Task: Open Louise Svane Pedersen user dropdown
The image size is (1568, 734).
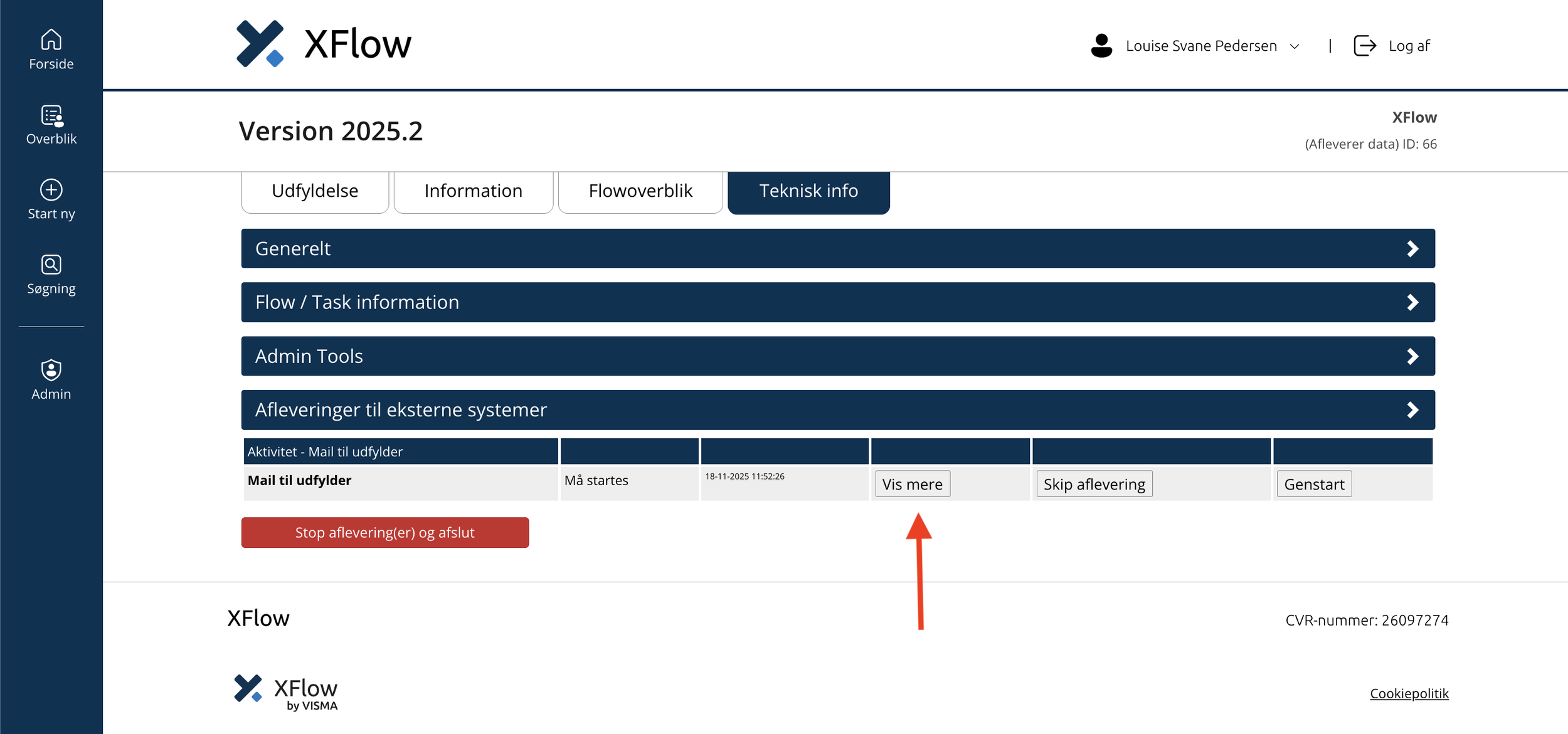Action: [x=1210, y=46]
